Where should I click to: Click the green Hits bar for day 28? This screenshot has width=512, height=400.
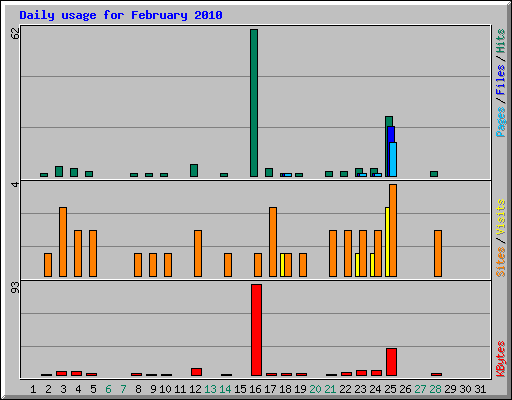pos(434,174)
